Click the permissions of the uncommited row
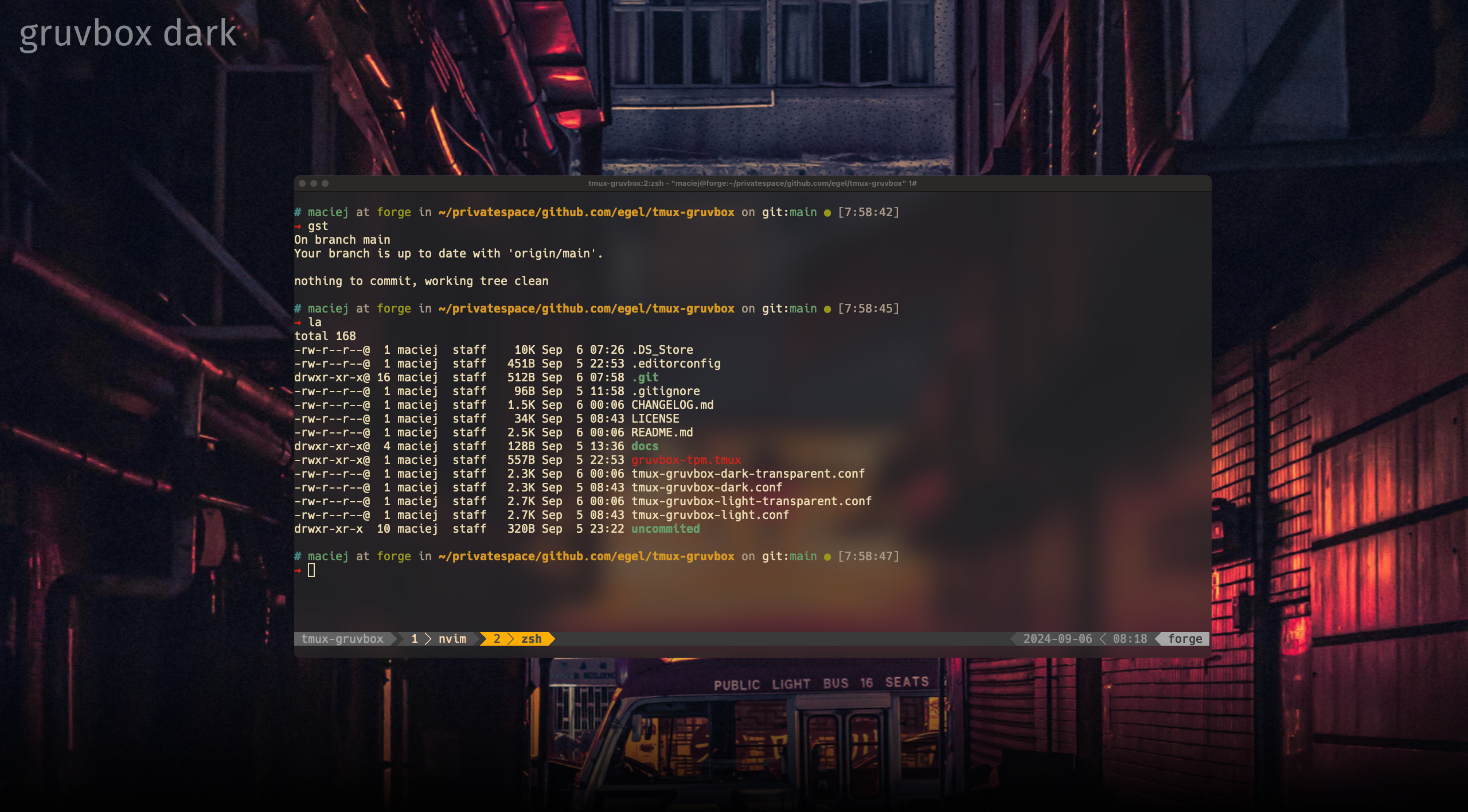Viewport: 1468px width, 812px height. point(329,529)
